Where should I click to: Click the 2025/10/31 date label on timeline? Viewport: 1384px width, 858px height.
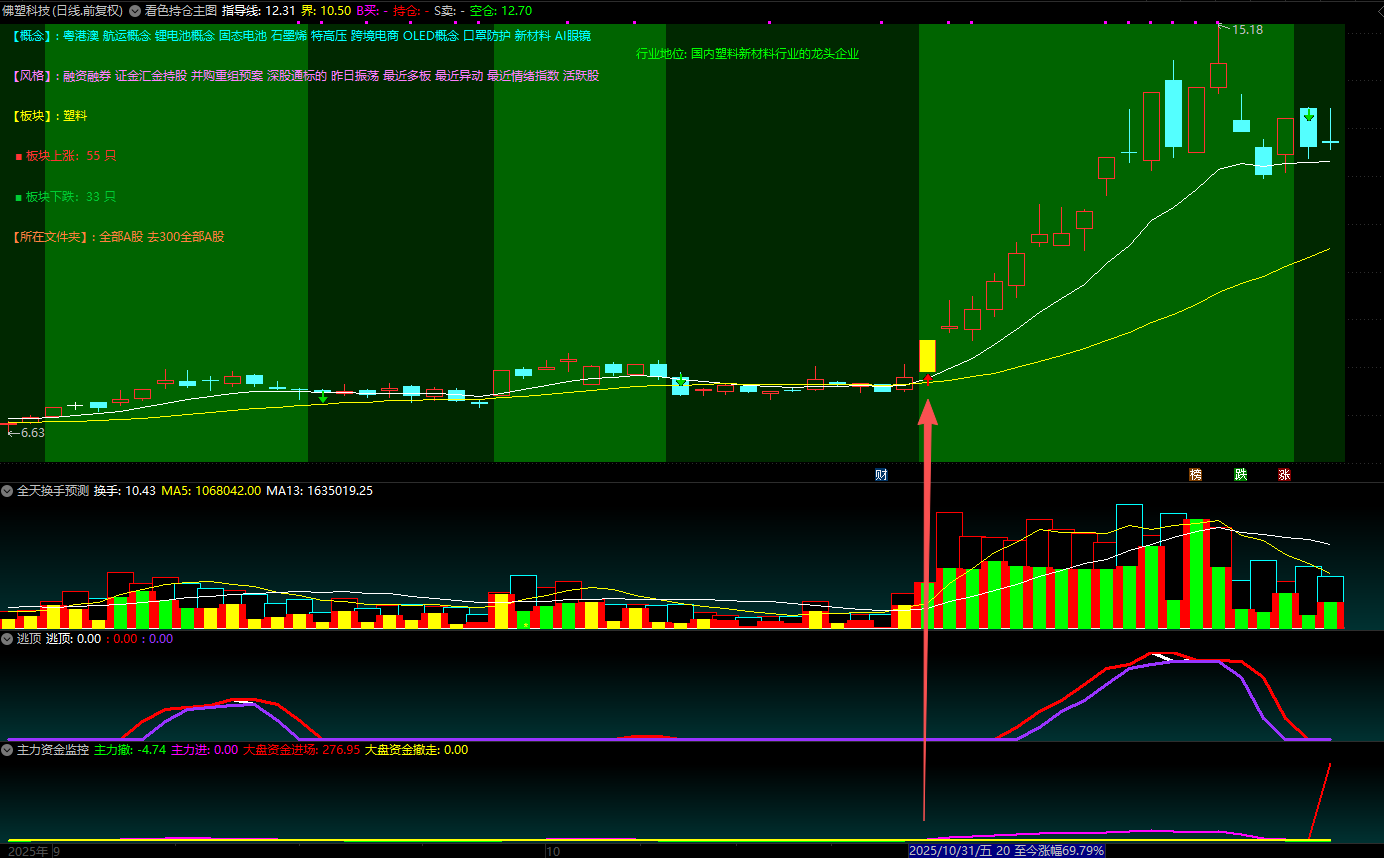[949, 850]
